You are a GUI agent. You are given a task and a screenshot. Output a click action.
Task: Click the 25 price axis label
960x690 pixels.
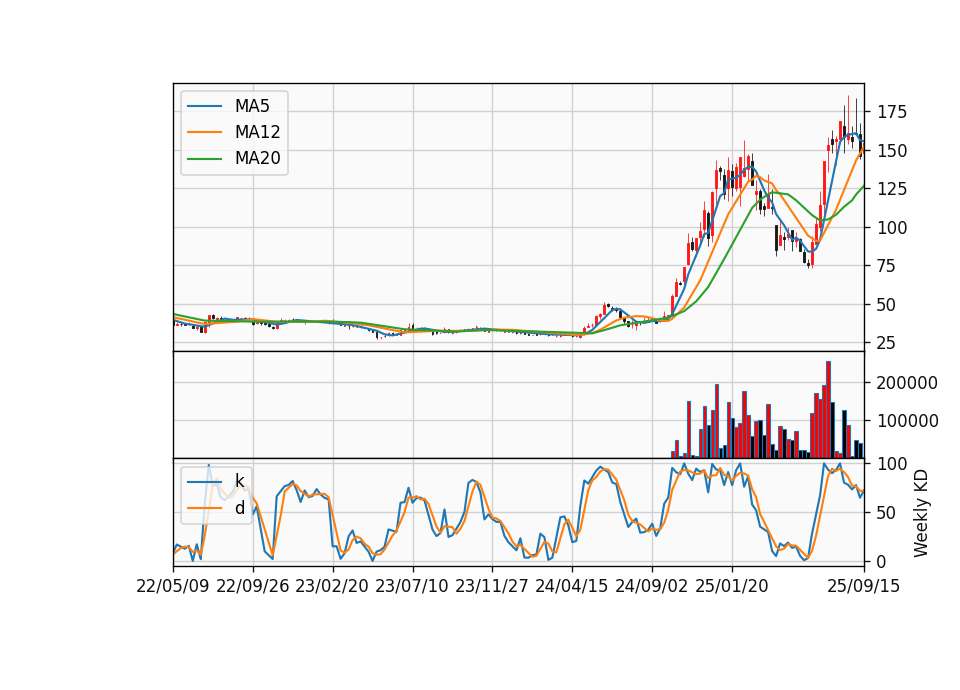(887, 343)
